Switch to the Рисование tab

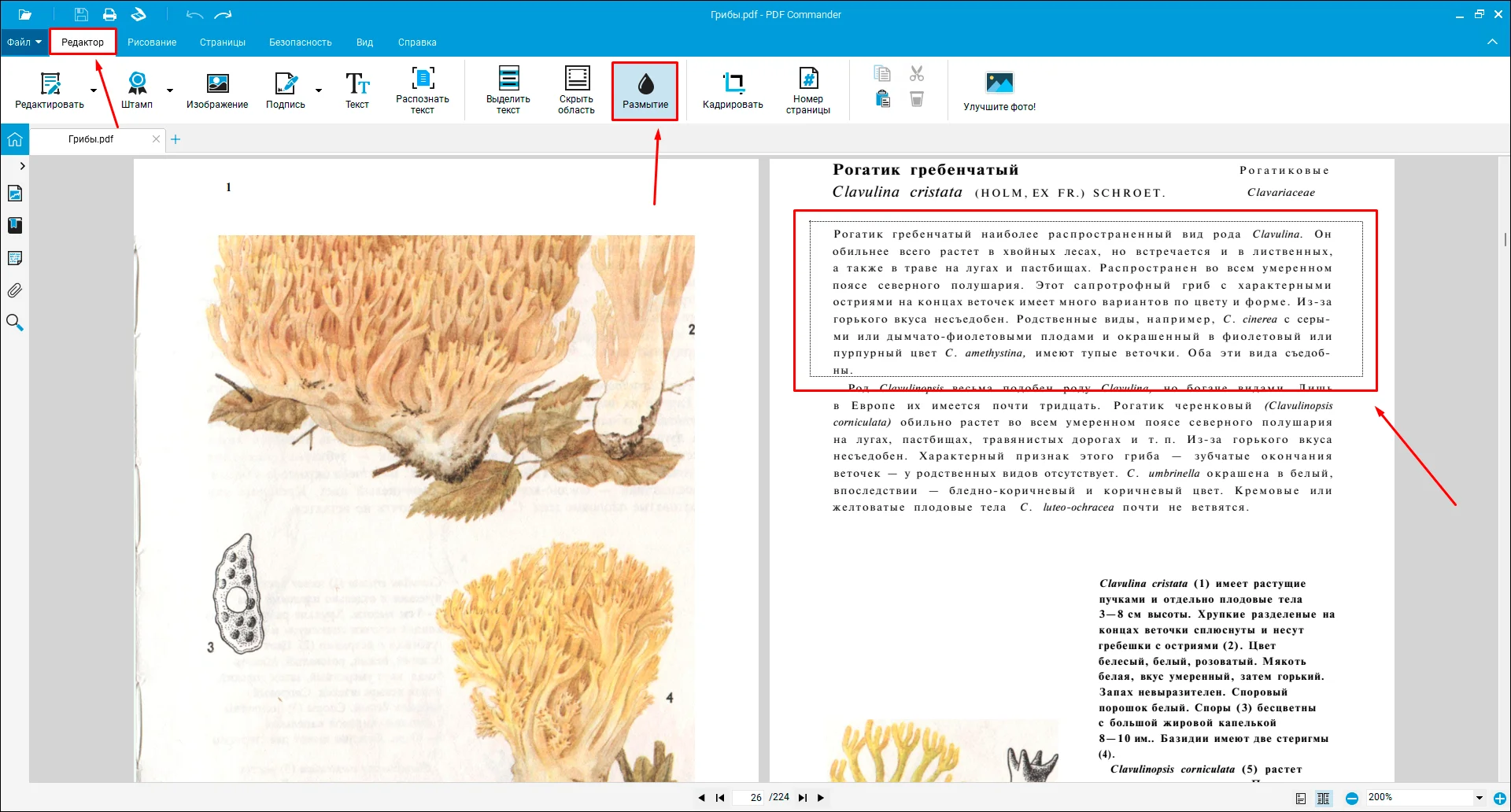click(152, 42)
